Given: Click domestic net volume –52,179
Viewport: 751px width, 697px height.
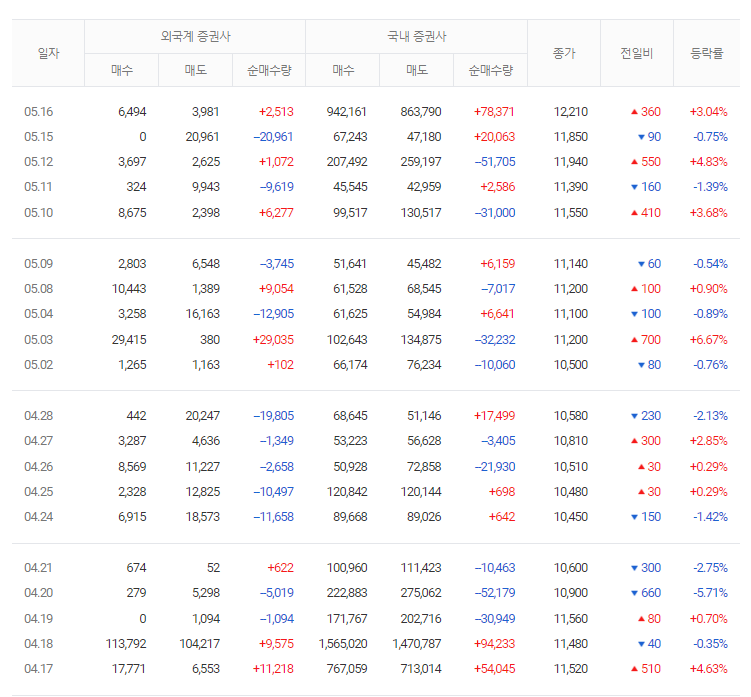Looking at the screenshot, I should [x=495, y=592].
